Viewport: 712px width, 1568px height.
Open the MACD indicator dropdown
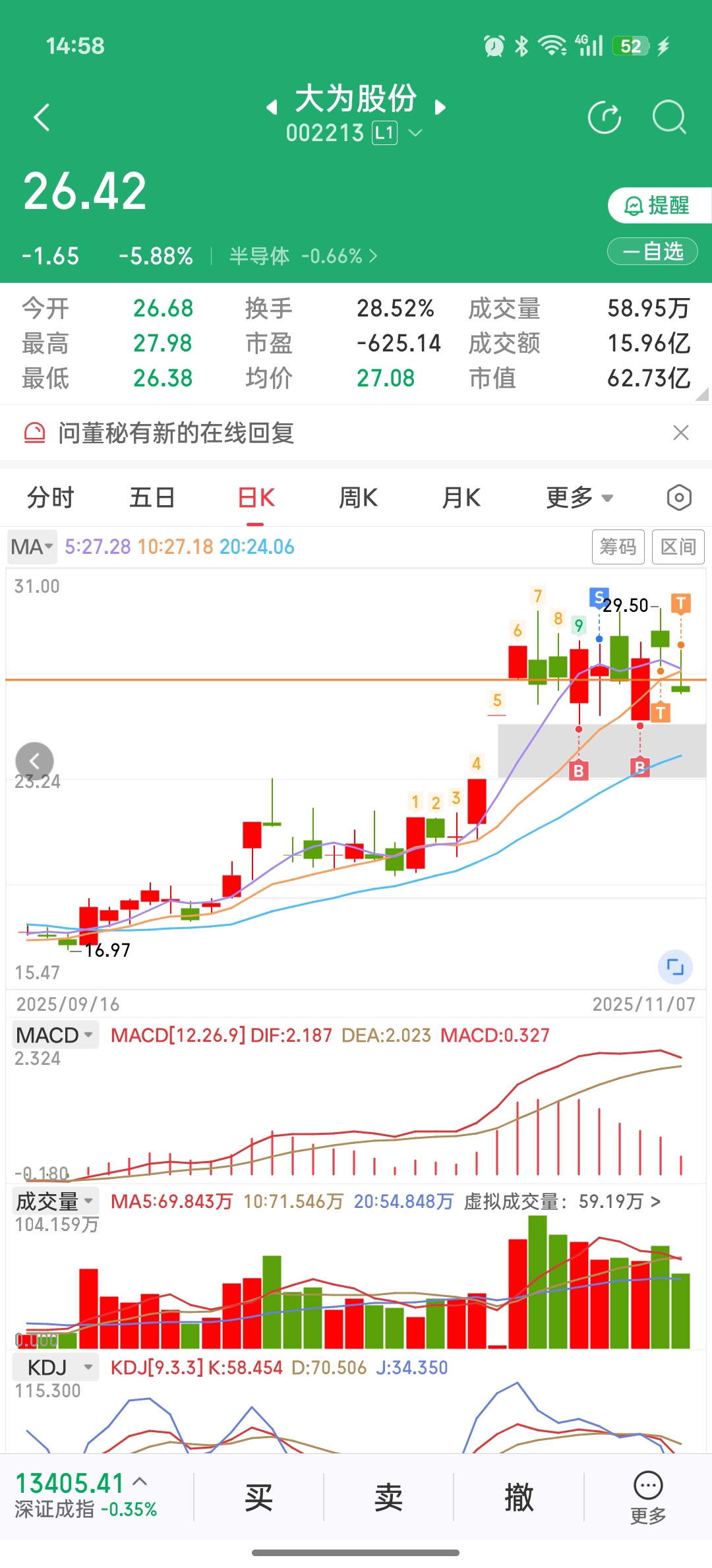pyautogui.click(x=55, y=1035)
